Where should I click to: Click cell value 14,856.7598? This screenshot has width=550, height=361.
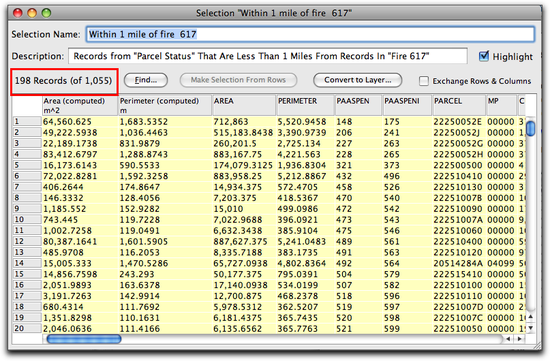tap(70, 274)
